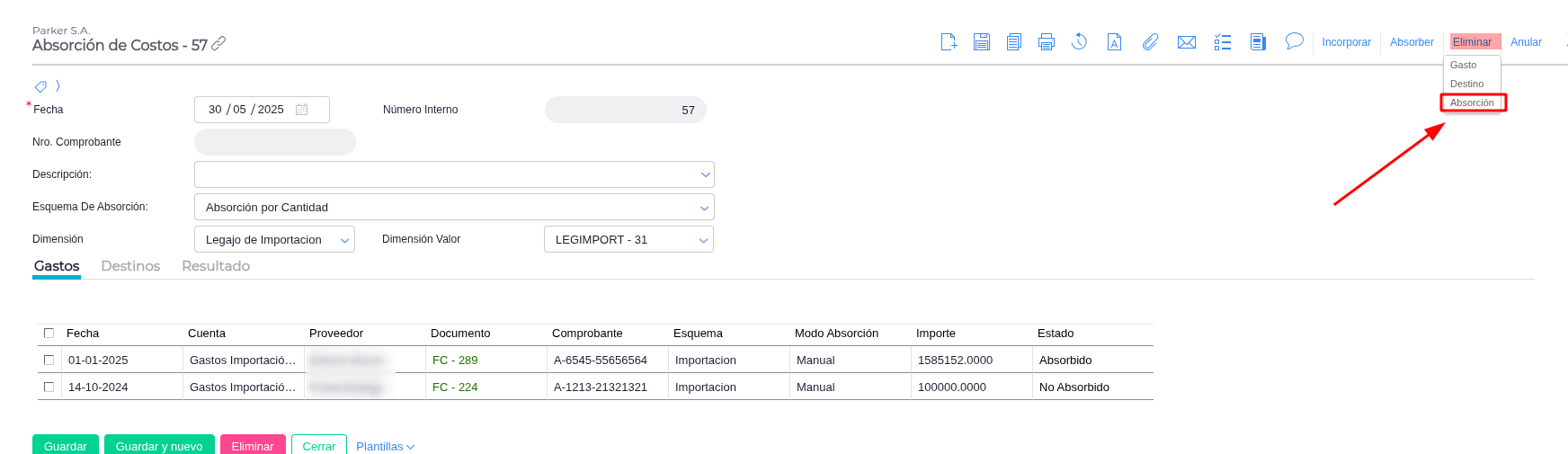Expand the small arrow next to tag icon
This screenshot has width=1568, height=454.
[58, 86]
